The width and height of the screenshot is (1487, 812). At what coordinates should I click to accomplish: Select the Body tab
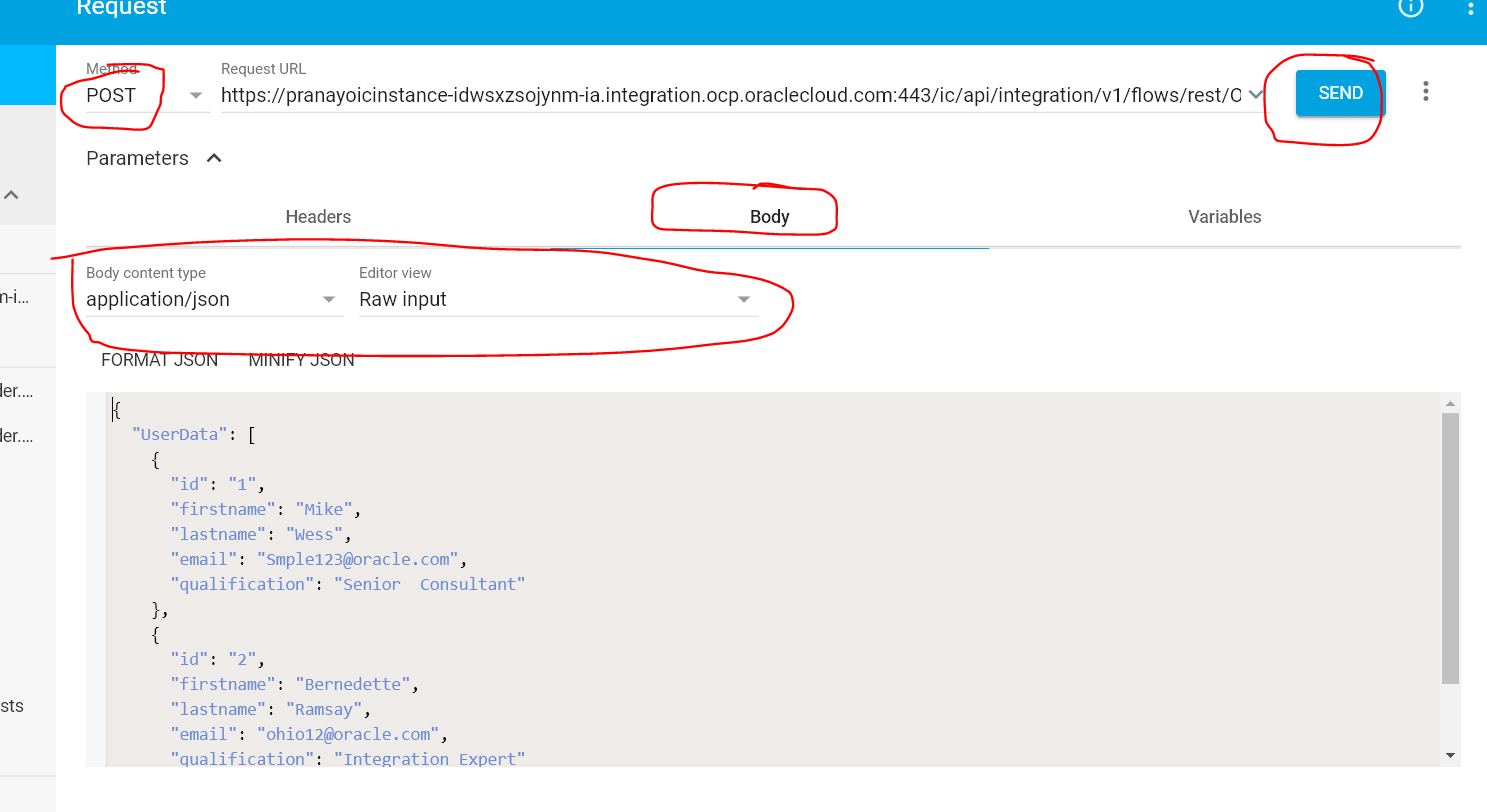tap(768, 216)
